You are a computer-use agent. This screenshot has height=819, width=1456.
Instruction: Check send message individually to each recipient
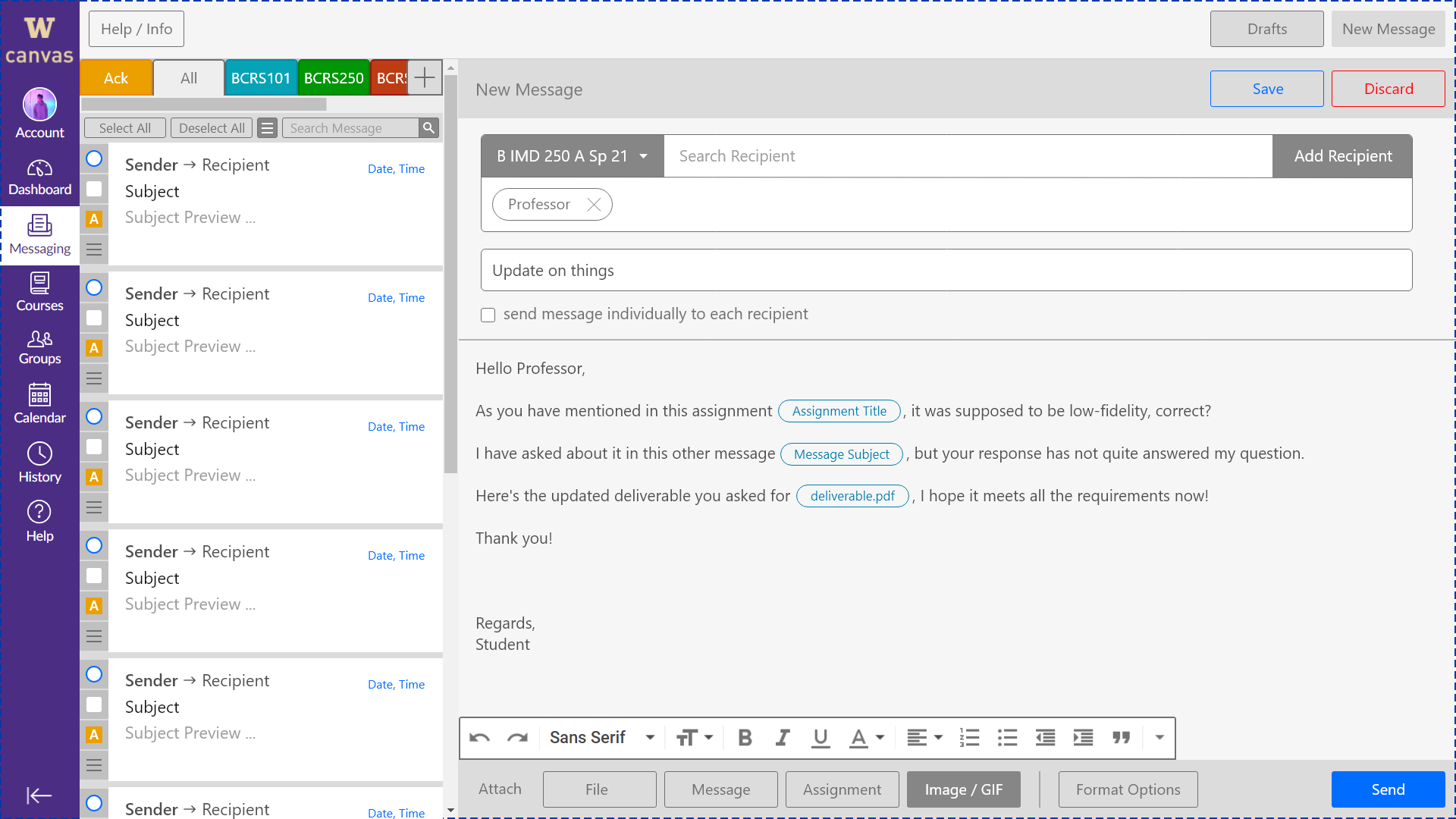(x=488, y=315)
